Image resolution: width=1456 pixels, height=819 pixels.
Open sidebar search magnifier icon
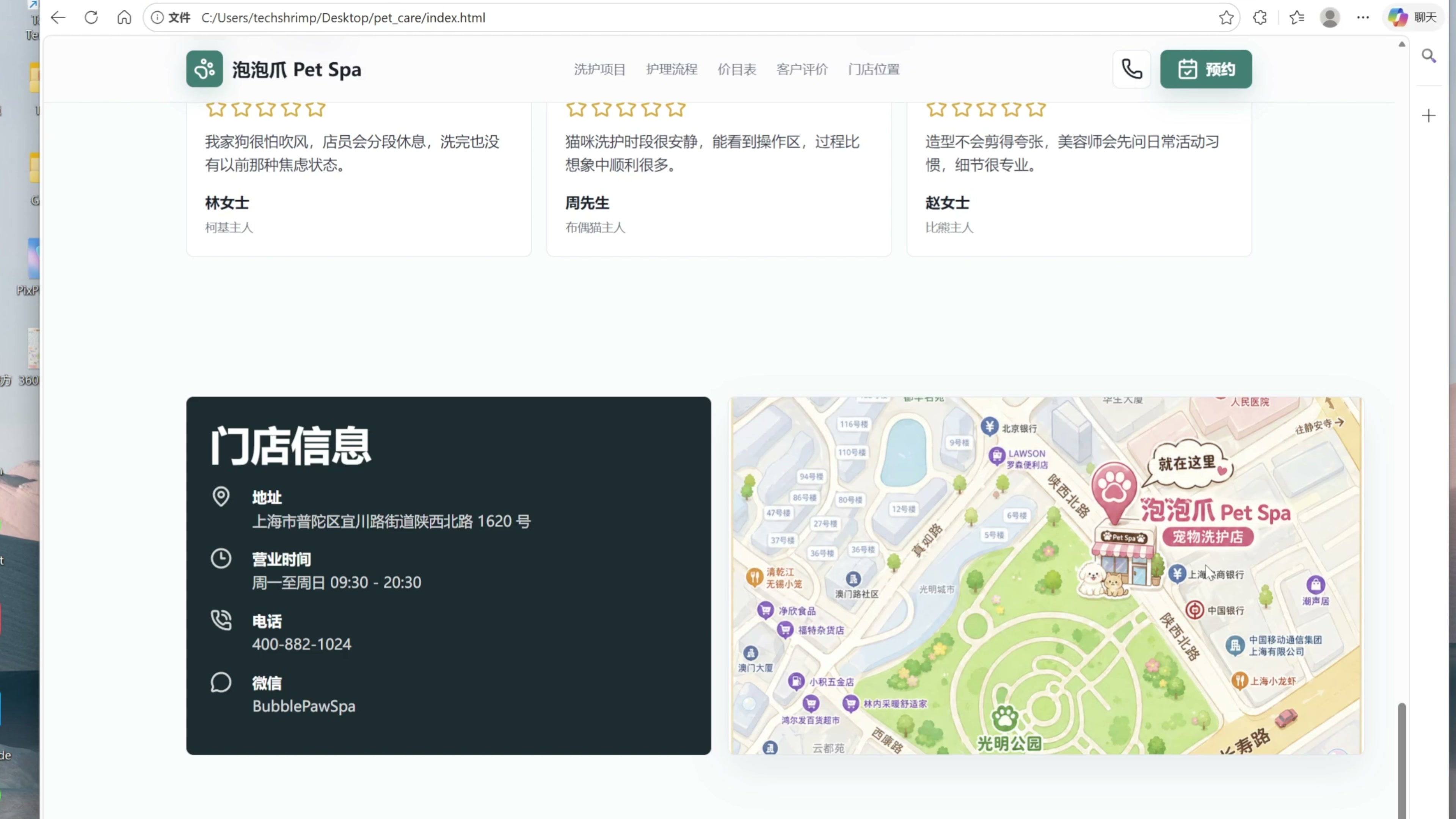1428,55
